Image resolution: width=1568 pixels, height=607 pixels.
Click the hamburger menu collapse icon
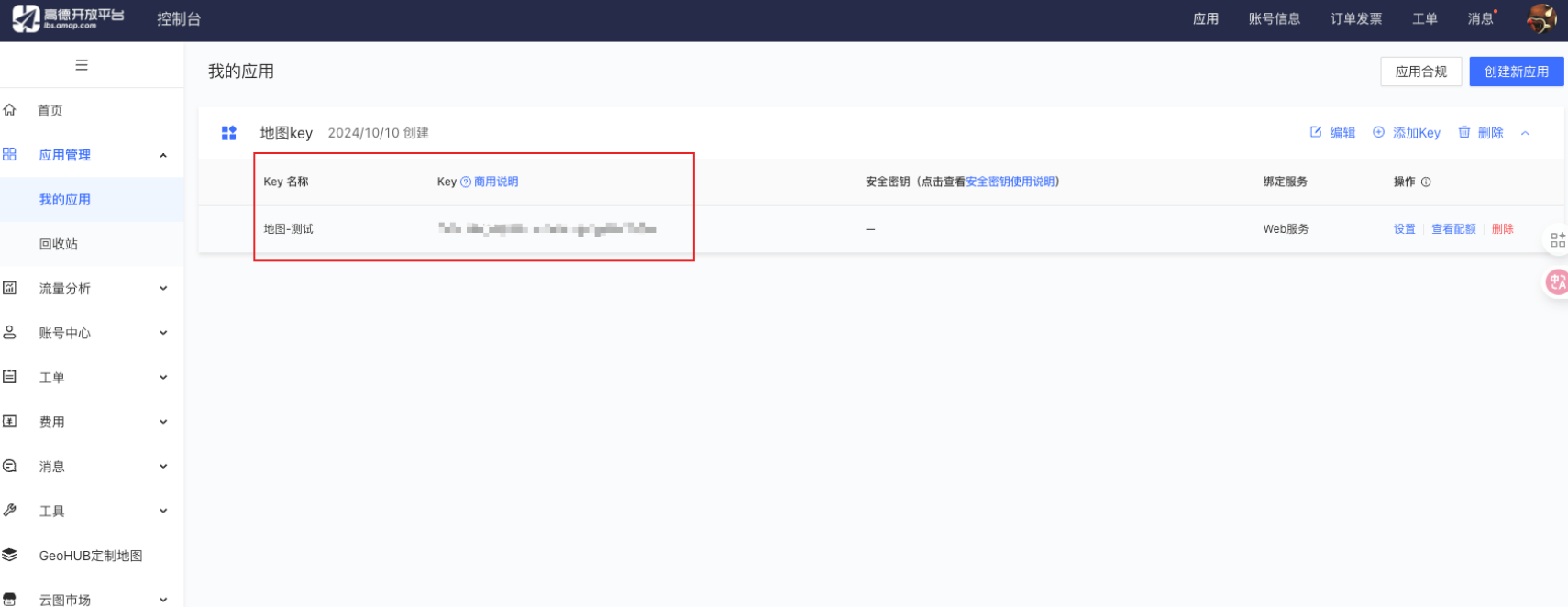(82, 65)
